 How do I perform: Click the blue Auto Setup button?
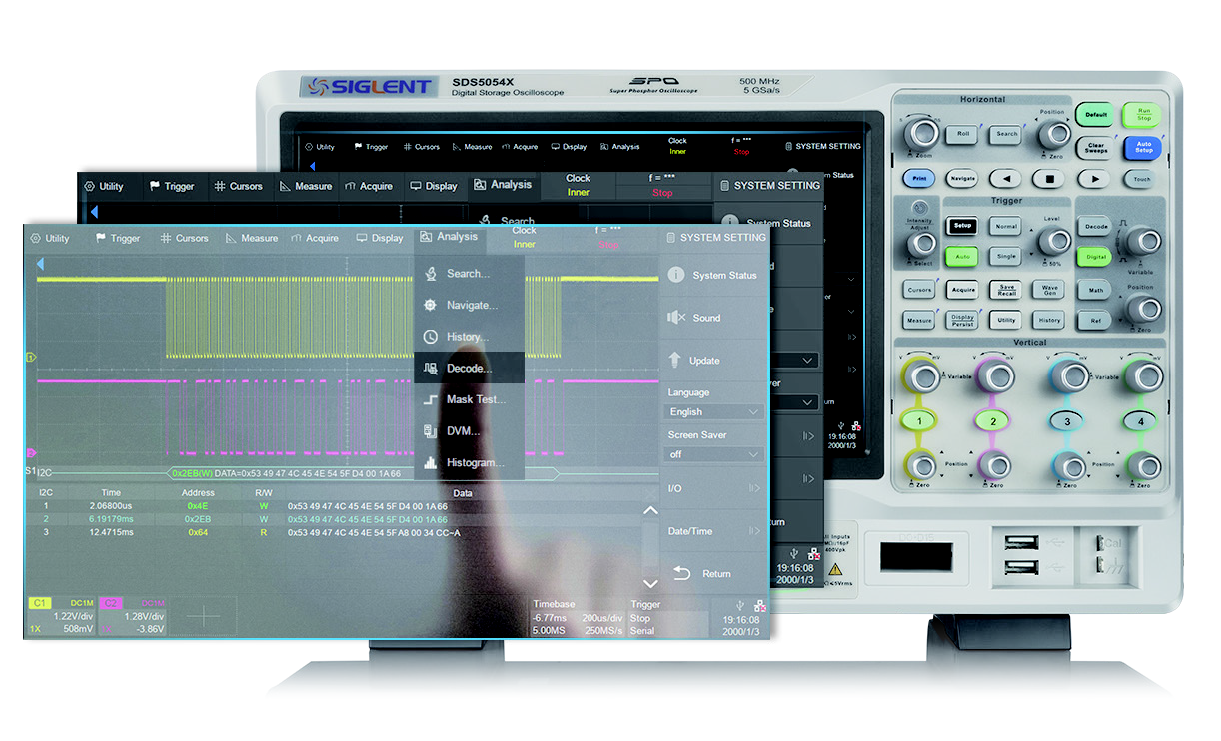click(1143, 149)
